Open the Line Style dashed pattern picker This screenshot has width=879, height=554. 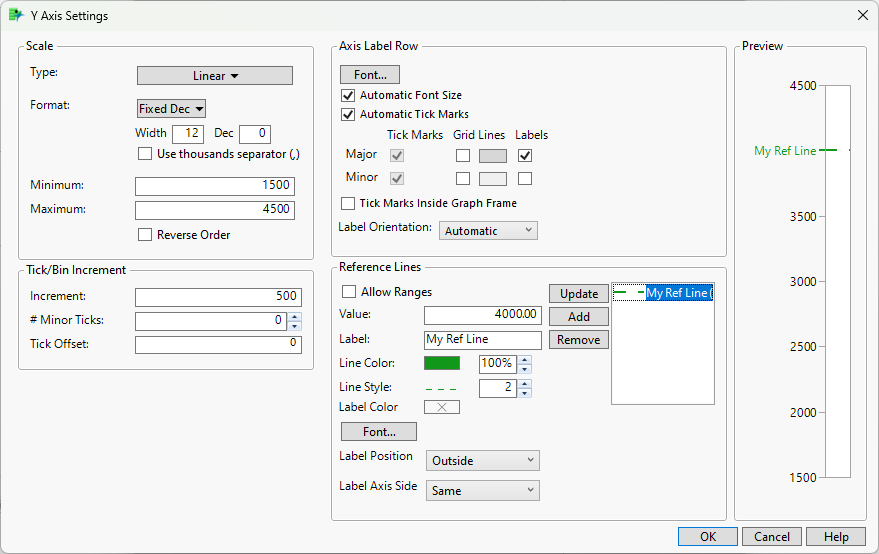pyautogui.click(x=441, y=388)
